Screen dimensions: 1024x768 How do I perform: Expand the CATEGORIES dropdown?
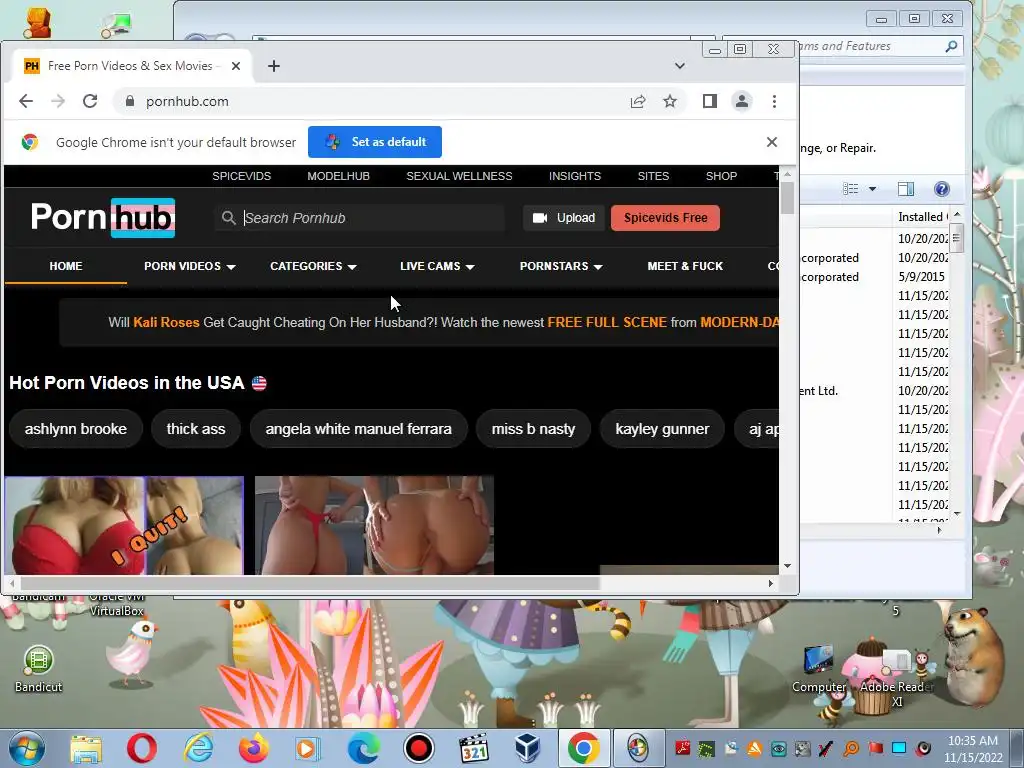[x=313, y=266]
